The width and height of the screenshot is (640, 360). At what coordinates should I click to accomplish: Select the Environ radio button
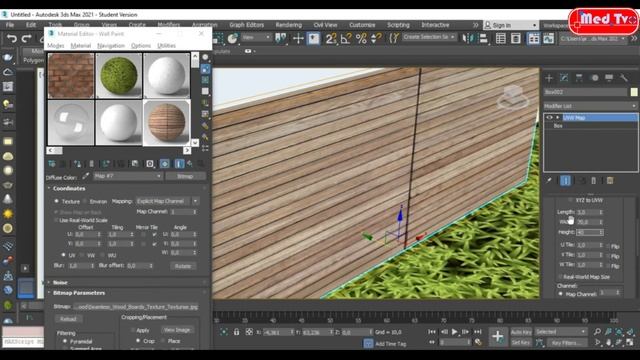click(84, 201)
